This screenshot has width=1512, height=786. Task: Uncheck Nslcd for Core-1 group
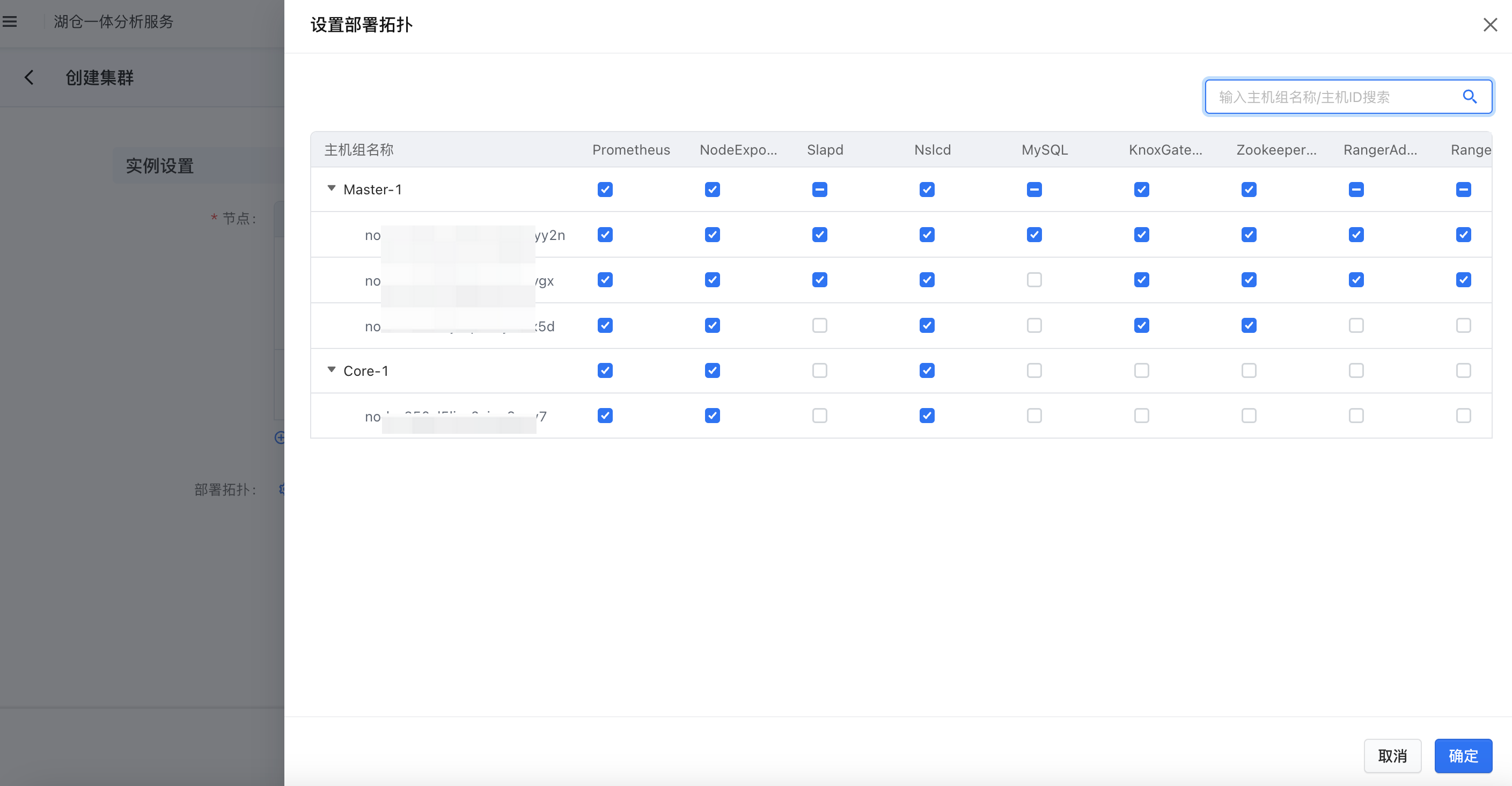click(927, 370)
